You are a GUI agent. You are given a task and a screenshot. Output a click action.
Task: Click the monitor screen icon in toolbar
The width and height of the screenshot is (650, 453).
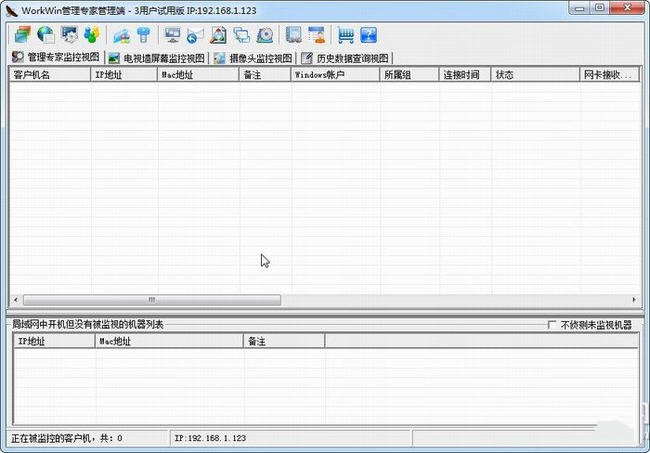[x=171, y=35]
